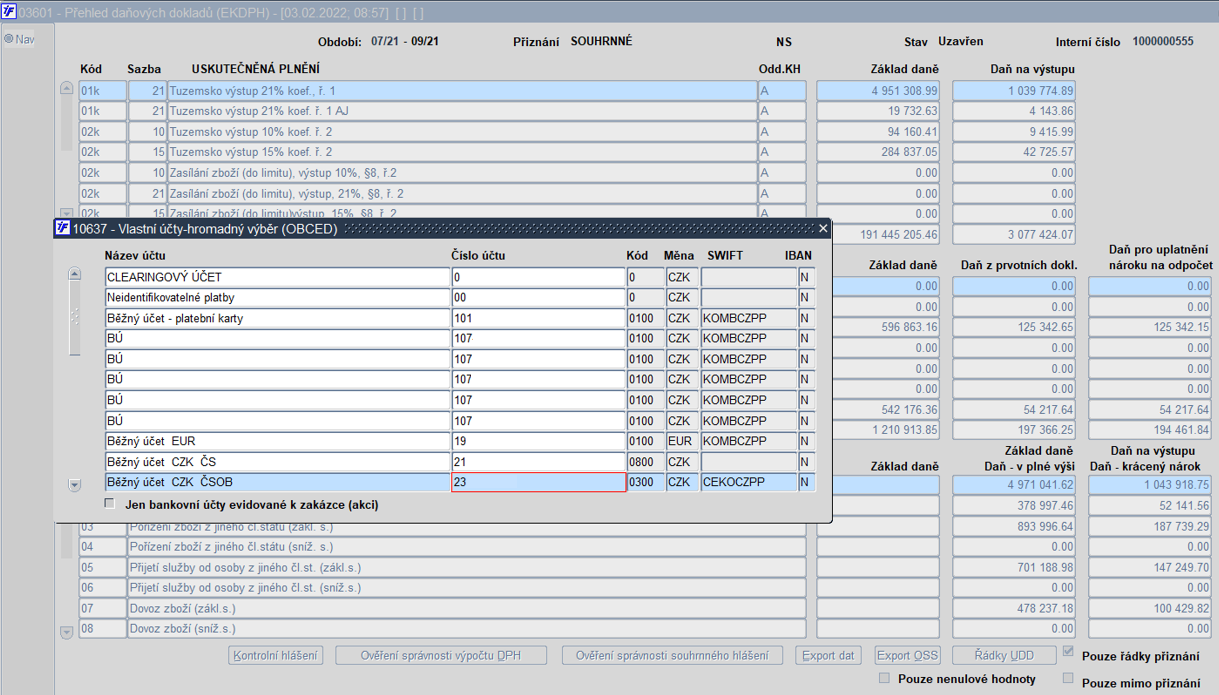Viewport: 1219px width, 695px height.
Task: Click Přiznání value SOUHRNNÉ
Action: pos(601,42)
